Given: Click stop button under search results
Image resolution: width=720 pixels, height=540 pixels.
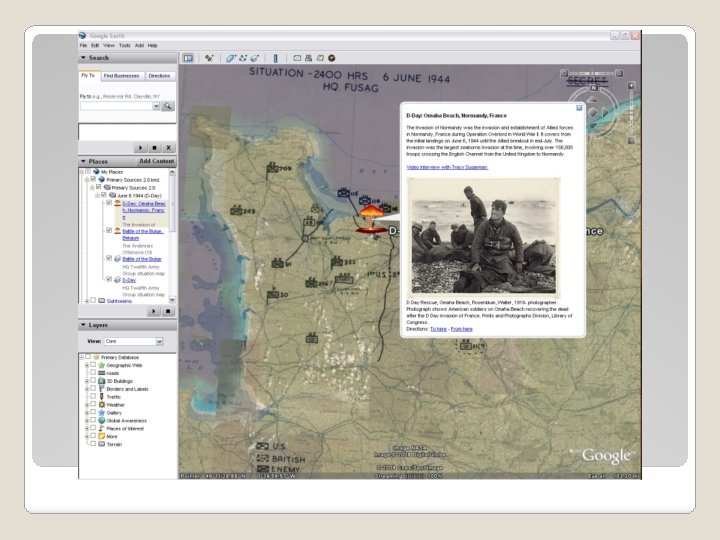Looking at the screenshot, I should pyautogui.click(x=155, y=148).
